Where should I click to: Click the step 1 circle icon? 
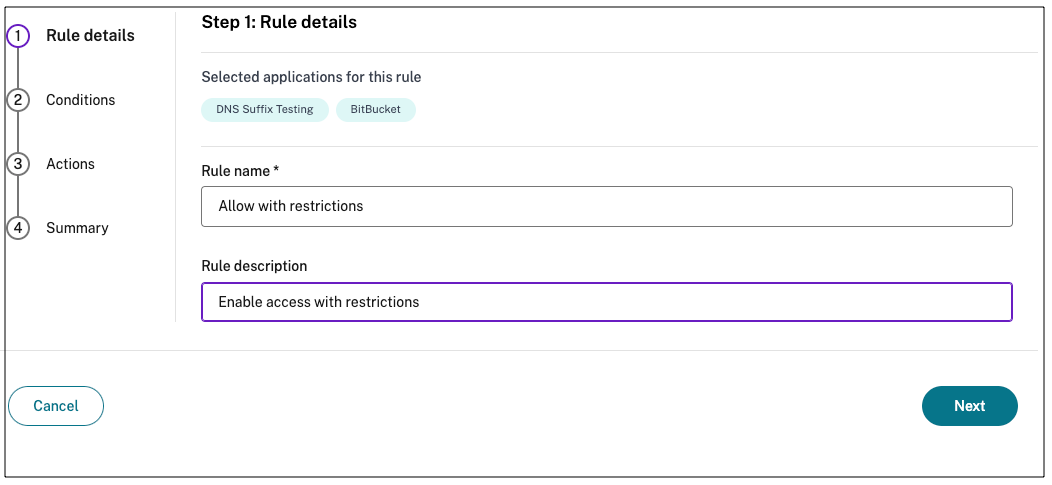18,36
